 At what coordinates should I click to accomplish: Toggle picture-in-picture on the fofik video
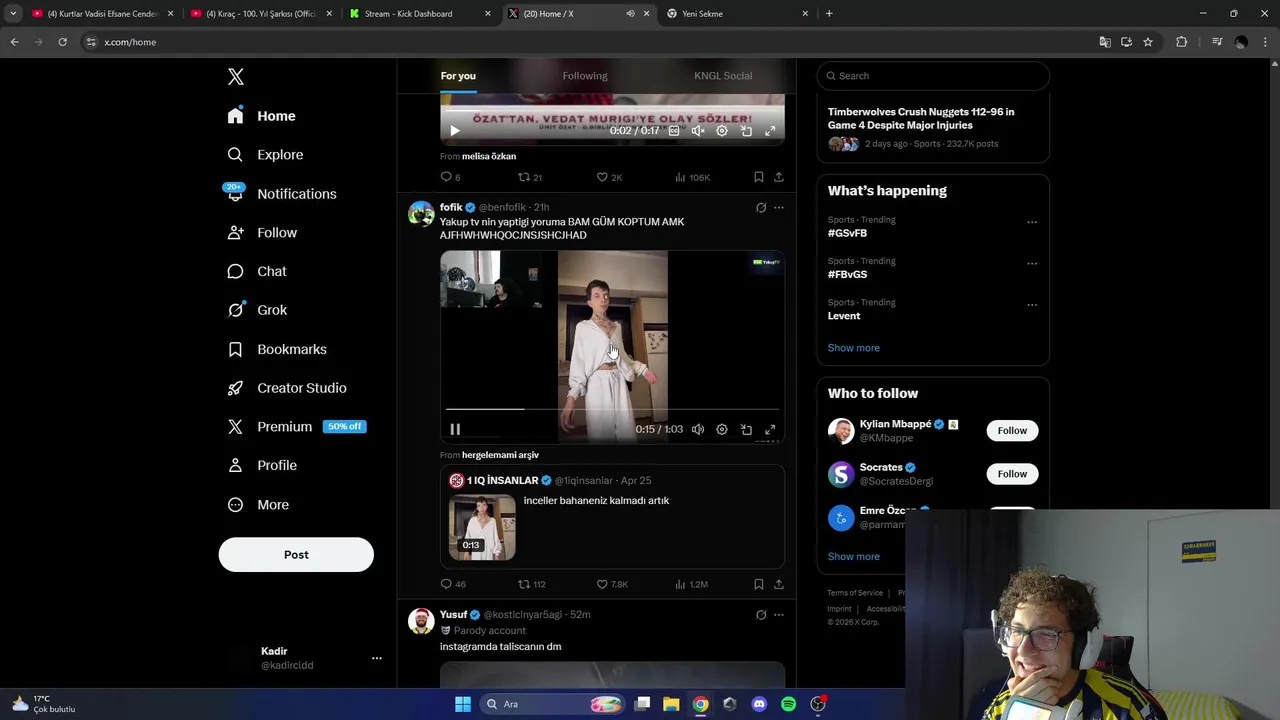[x=746, y=430]
